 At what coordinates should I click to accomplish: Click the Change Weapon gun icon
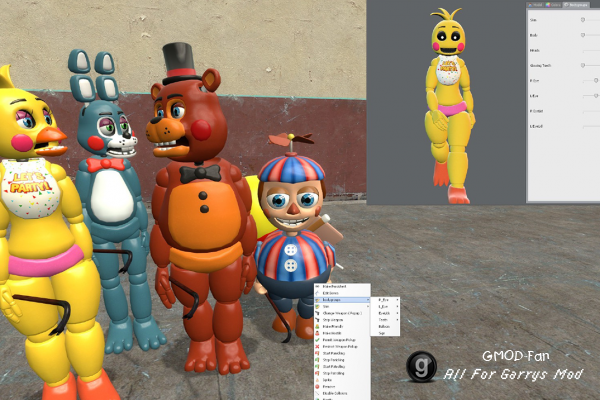(x=317, y=313)
